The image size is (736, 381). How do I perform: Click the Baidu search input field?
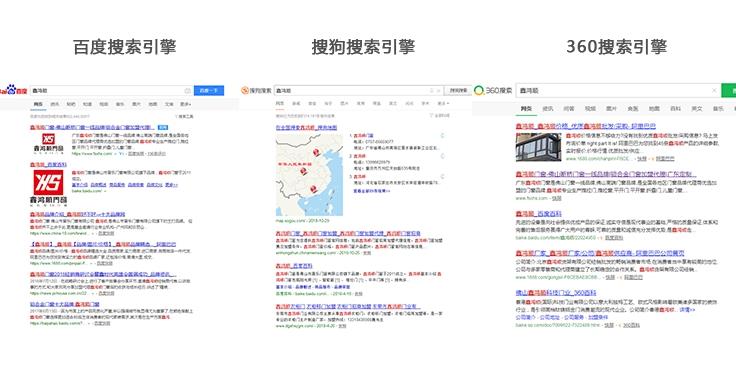click(112, 91)
